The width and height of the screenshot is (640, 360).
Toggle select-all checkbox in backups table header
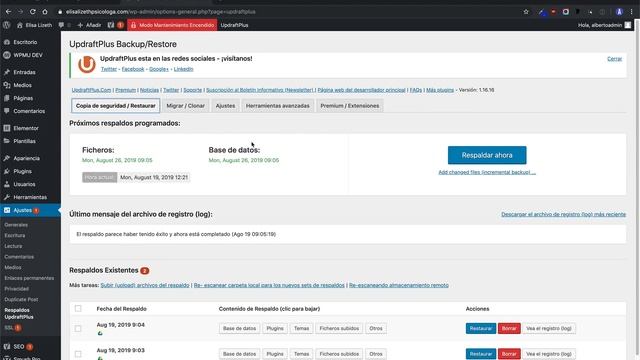click(x=78, y=309)
